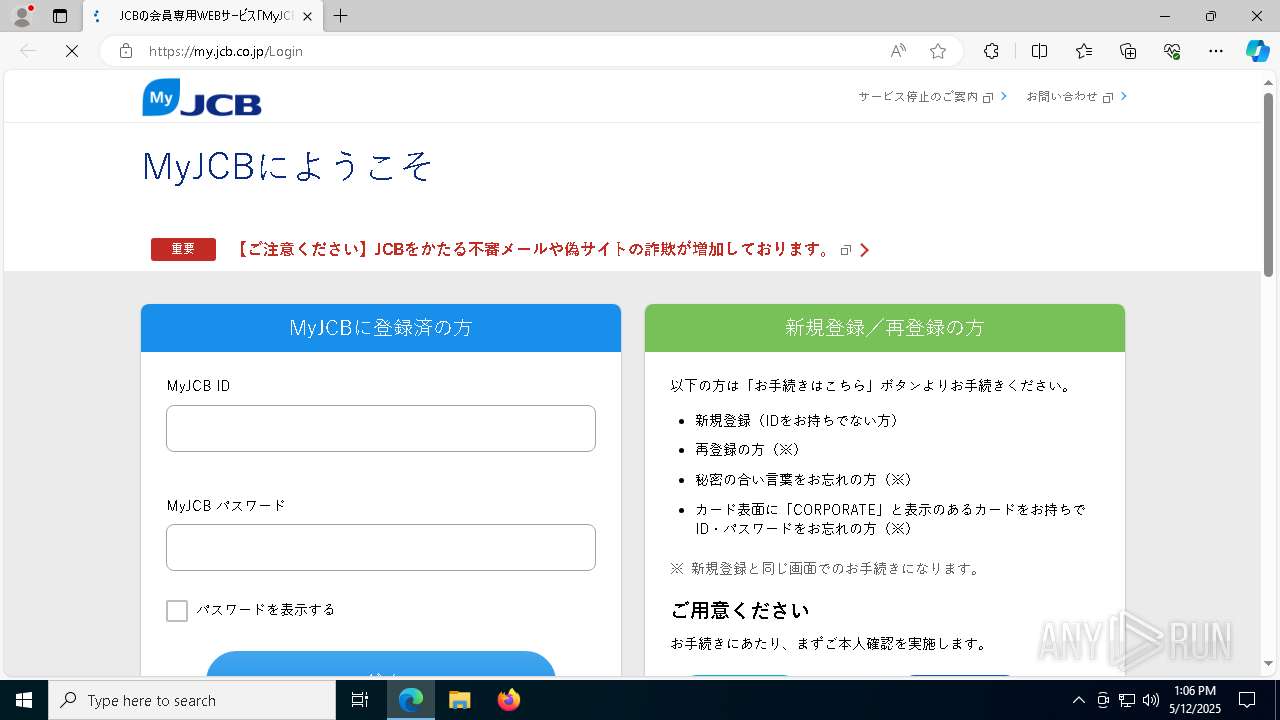Viewport: 1280px width, 720px height.
Task: Open お問い合わせ link
Action: point(1076,97)
